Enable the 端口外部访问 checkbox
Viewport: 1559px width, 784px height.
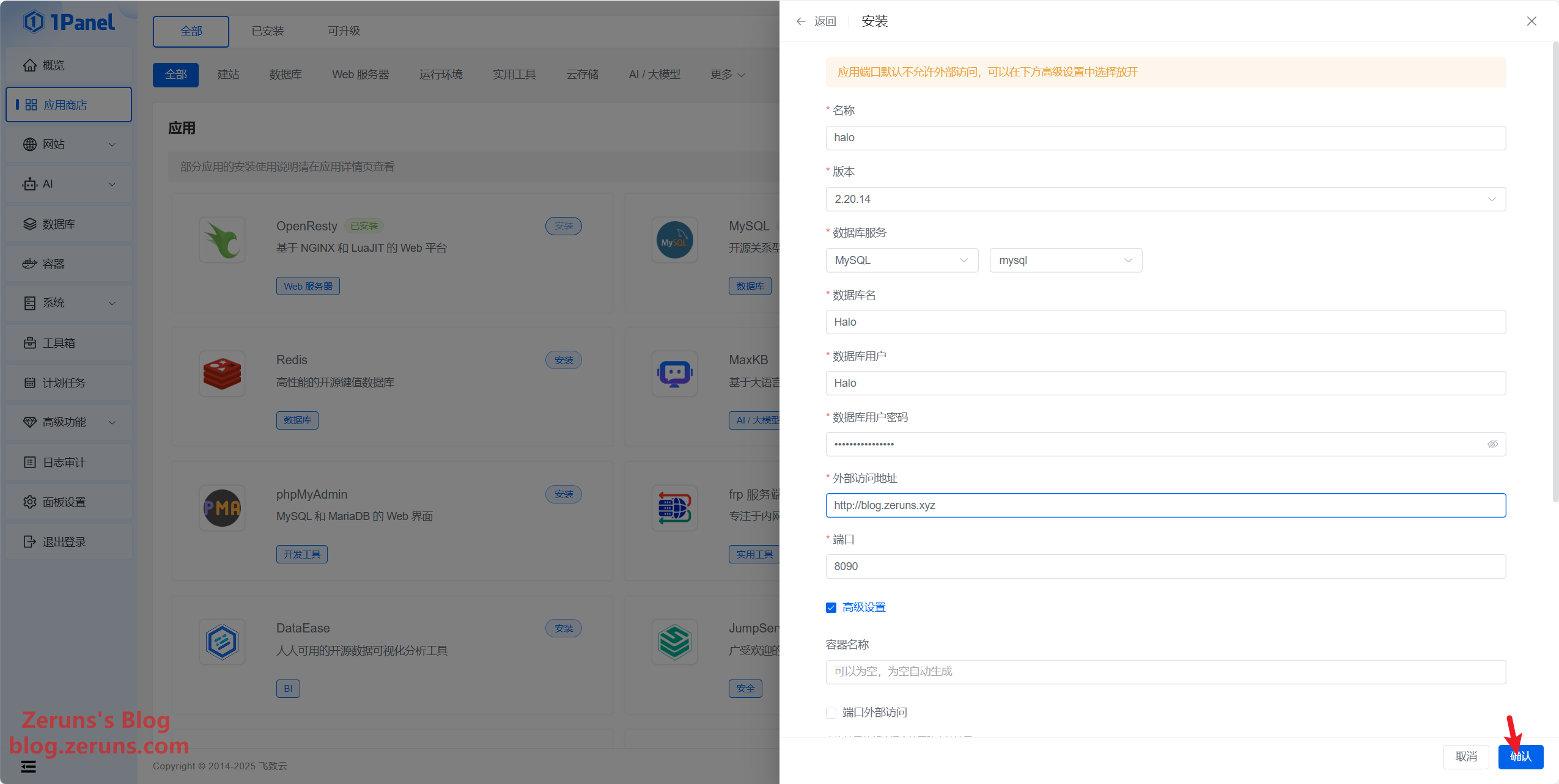pyautogui.click(x=831, y=713)
